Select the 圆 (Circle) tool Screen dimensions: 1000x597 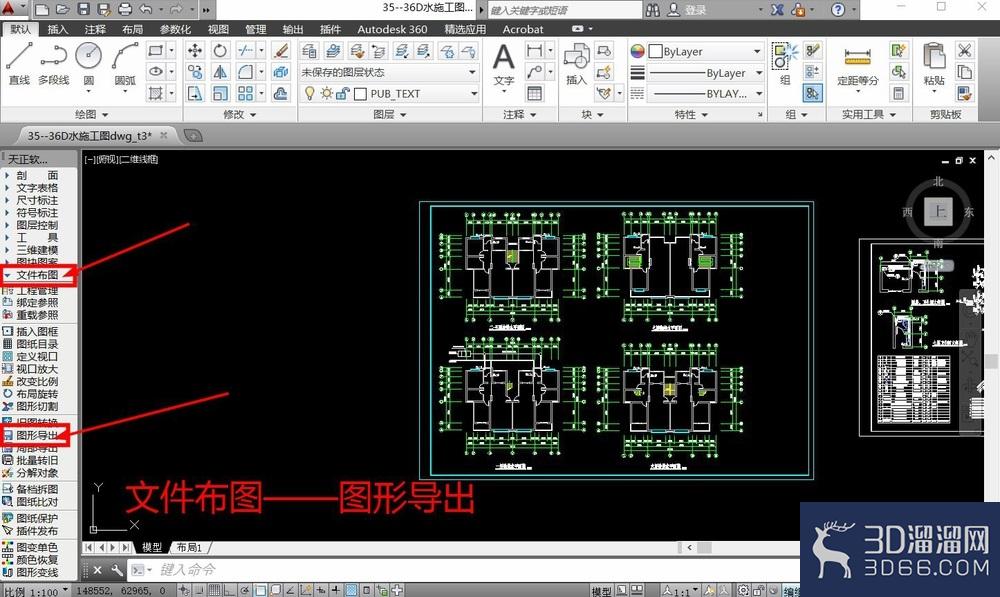(x=89, y=63)
